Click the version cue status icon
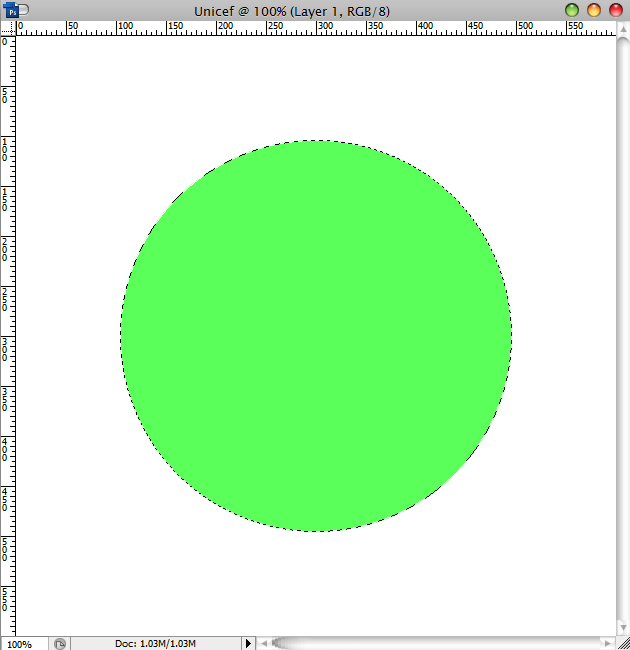Image resolution: width=630 pixels, height=650 pixels. coord(60,643)
